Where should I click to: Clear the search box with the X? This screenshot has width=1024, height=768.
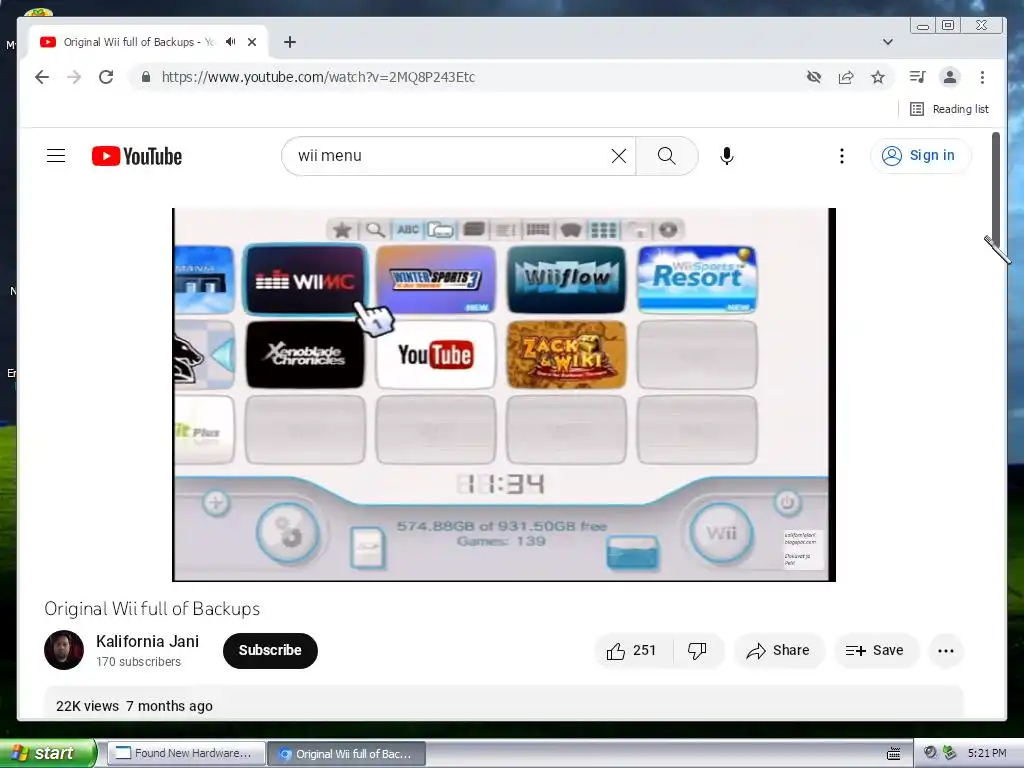(618, 155)
